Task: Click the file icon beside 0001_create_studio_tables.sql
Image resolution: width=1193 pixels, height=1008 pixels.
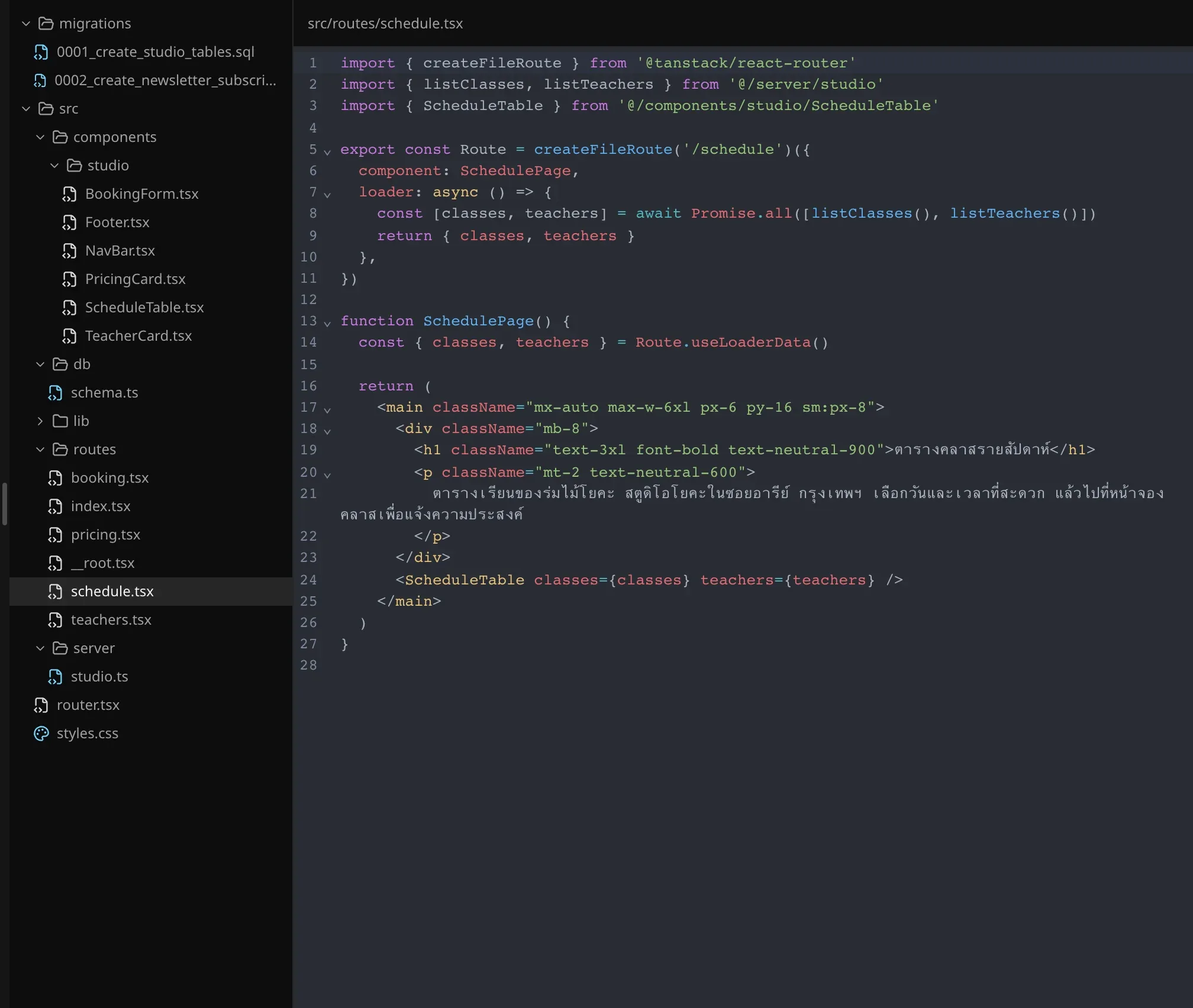Action: point(41,52)
